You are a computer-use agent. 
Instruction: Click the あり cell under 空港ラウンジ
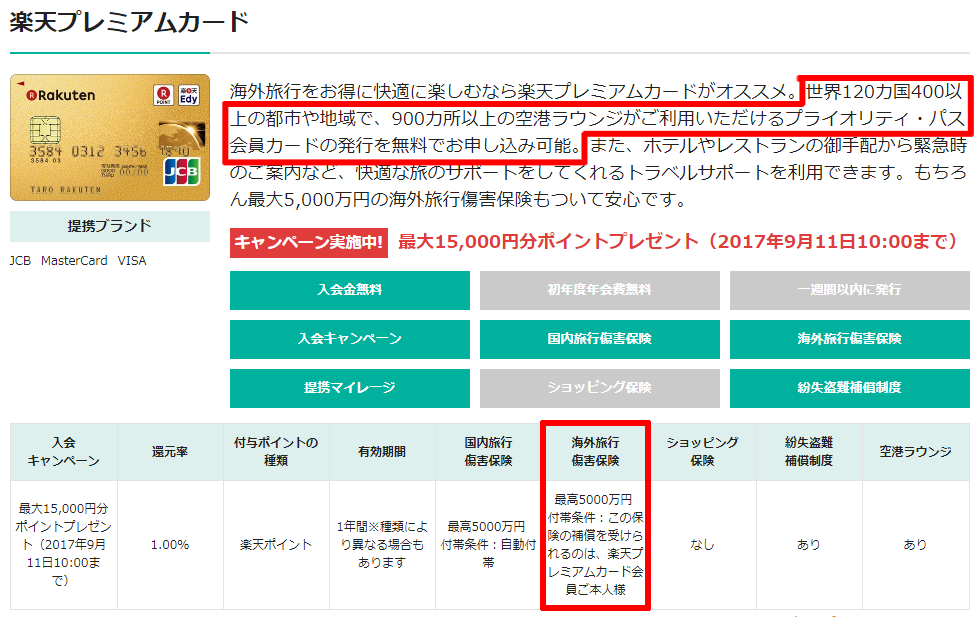click(x=915, y=545)
